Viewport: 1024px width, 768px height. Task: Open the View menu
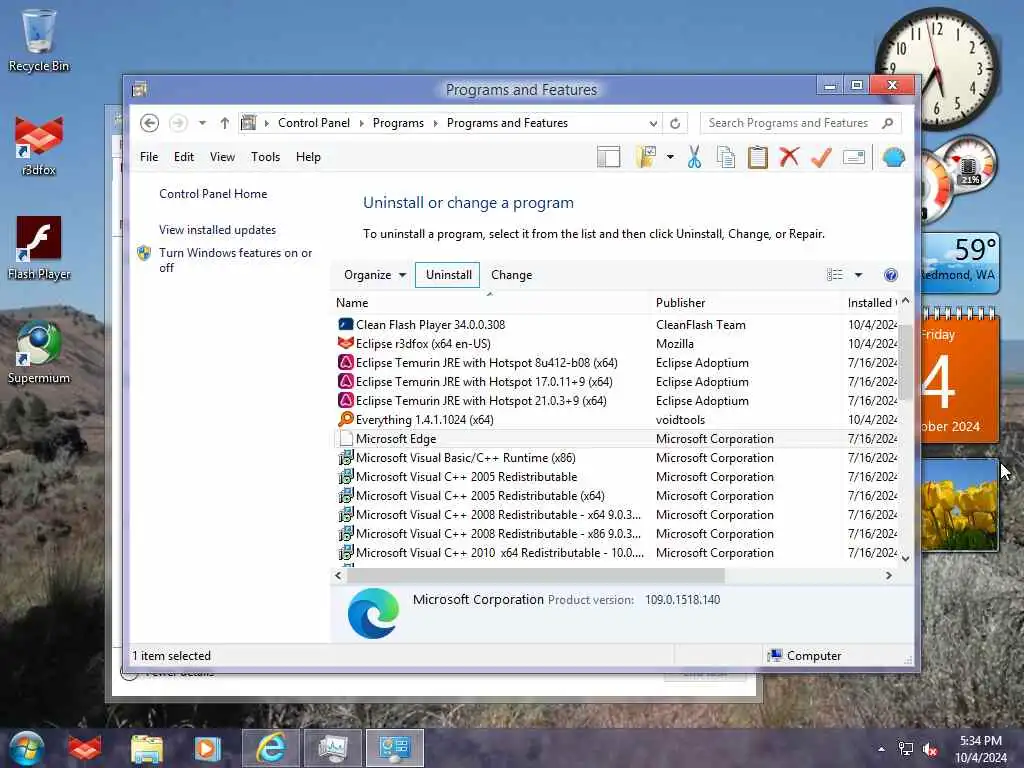pos(222,157)
